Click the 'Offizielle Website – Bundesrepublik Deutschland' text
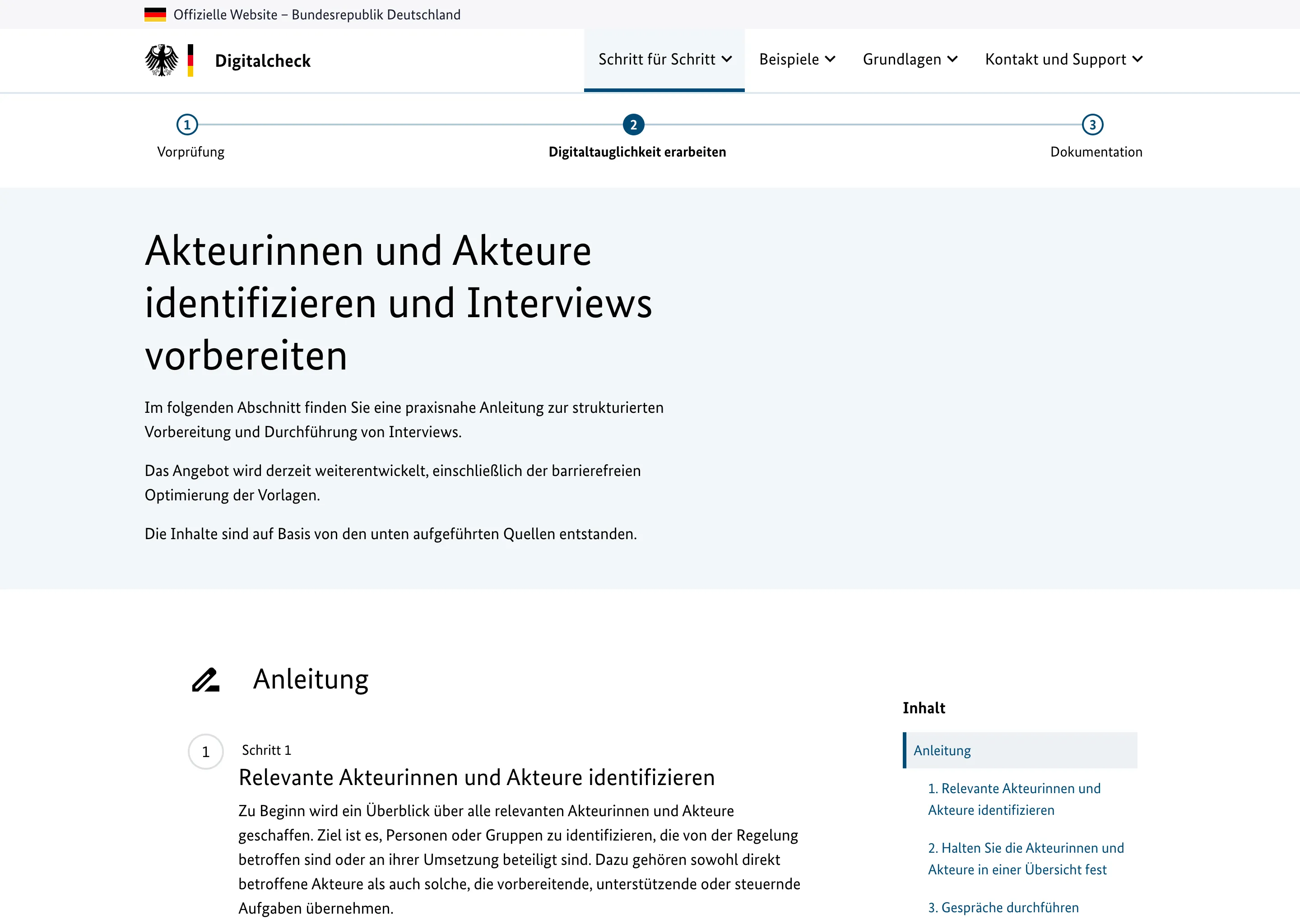1300x924 pixels. coord(317,15)
